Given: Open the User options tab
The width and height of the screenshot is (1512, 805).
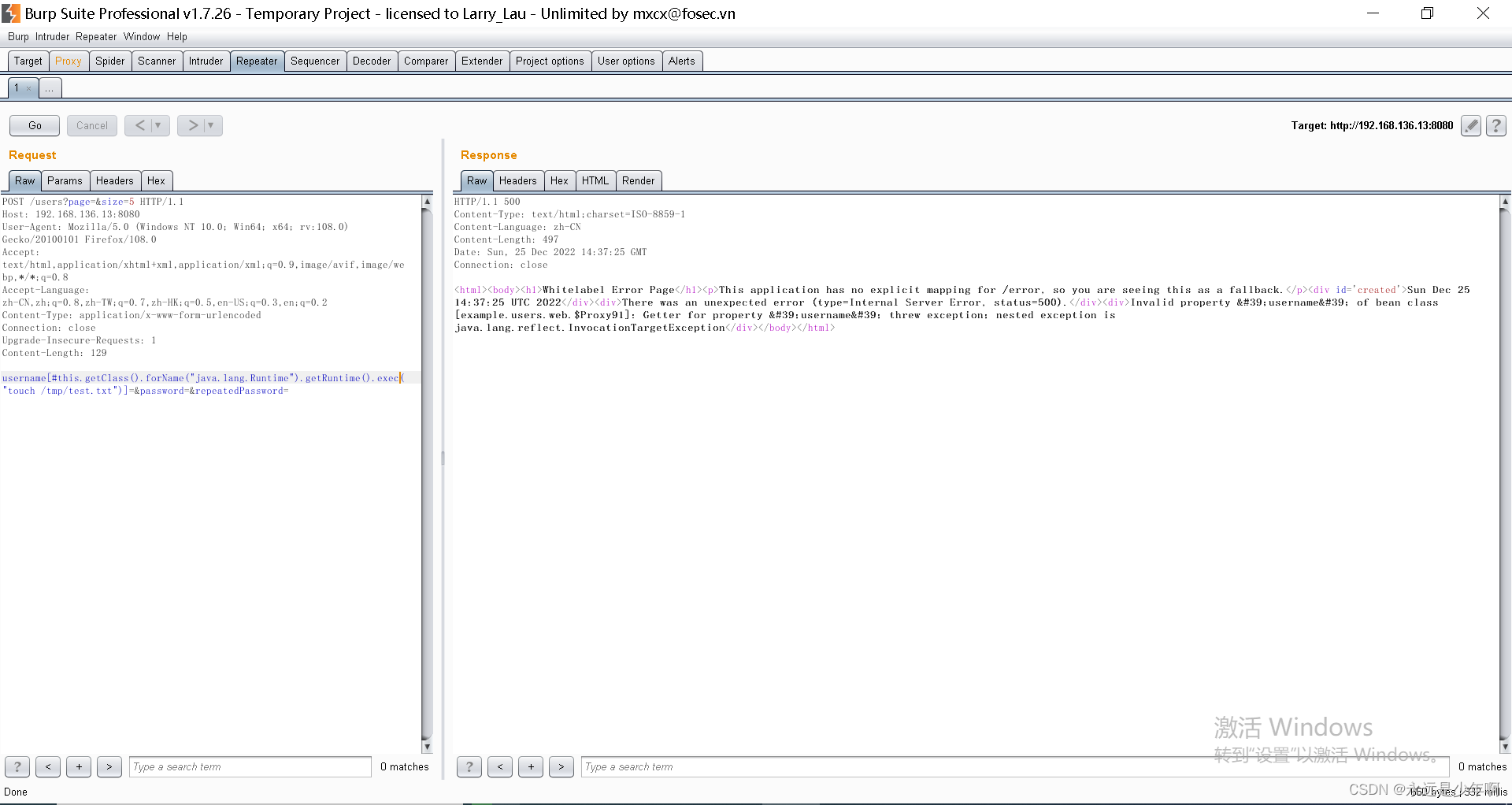Looking at the screenshot, I should click(626, 61).
